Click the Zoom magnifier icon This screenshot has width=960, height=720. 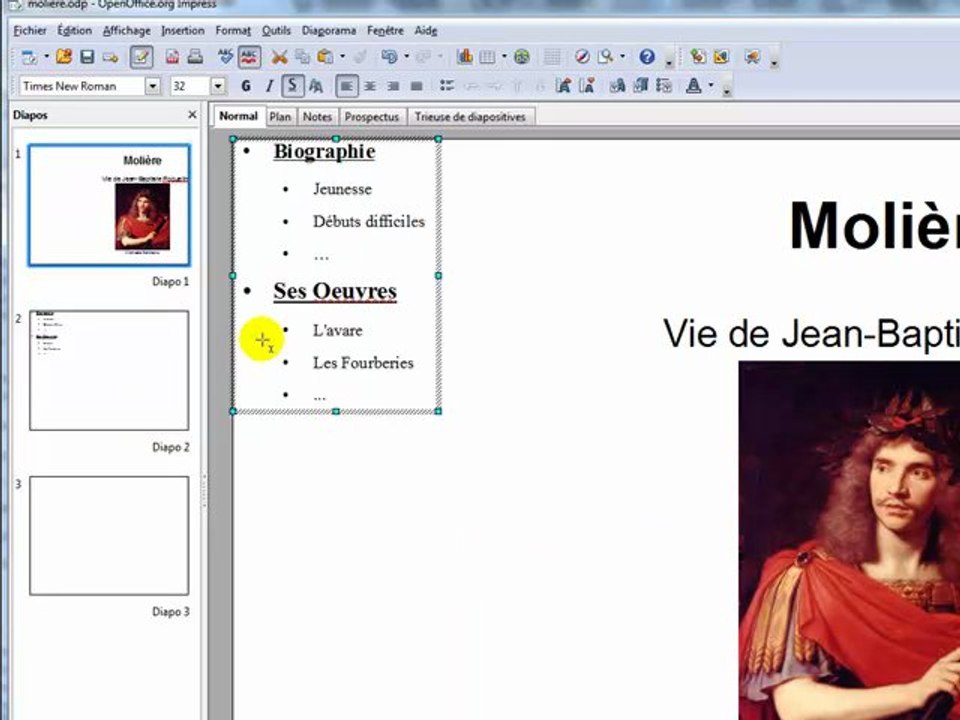pos(606,57)
